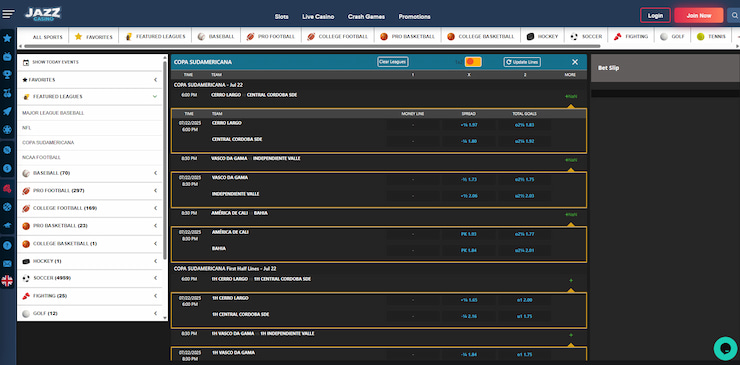Open the cherries slots icon in left rail
The image size is (740, 365).
click(7, 93)
